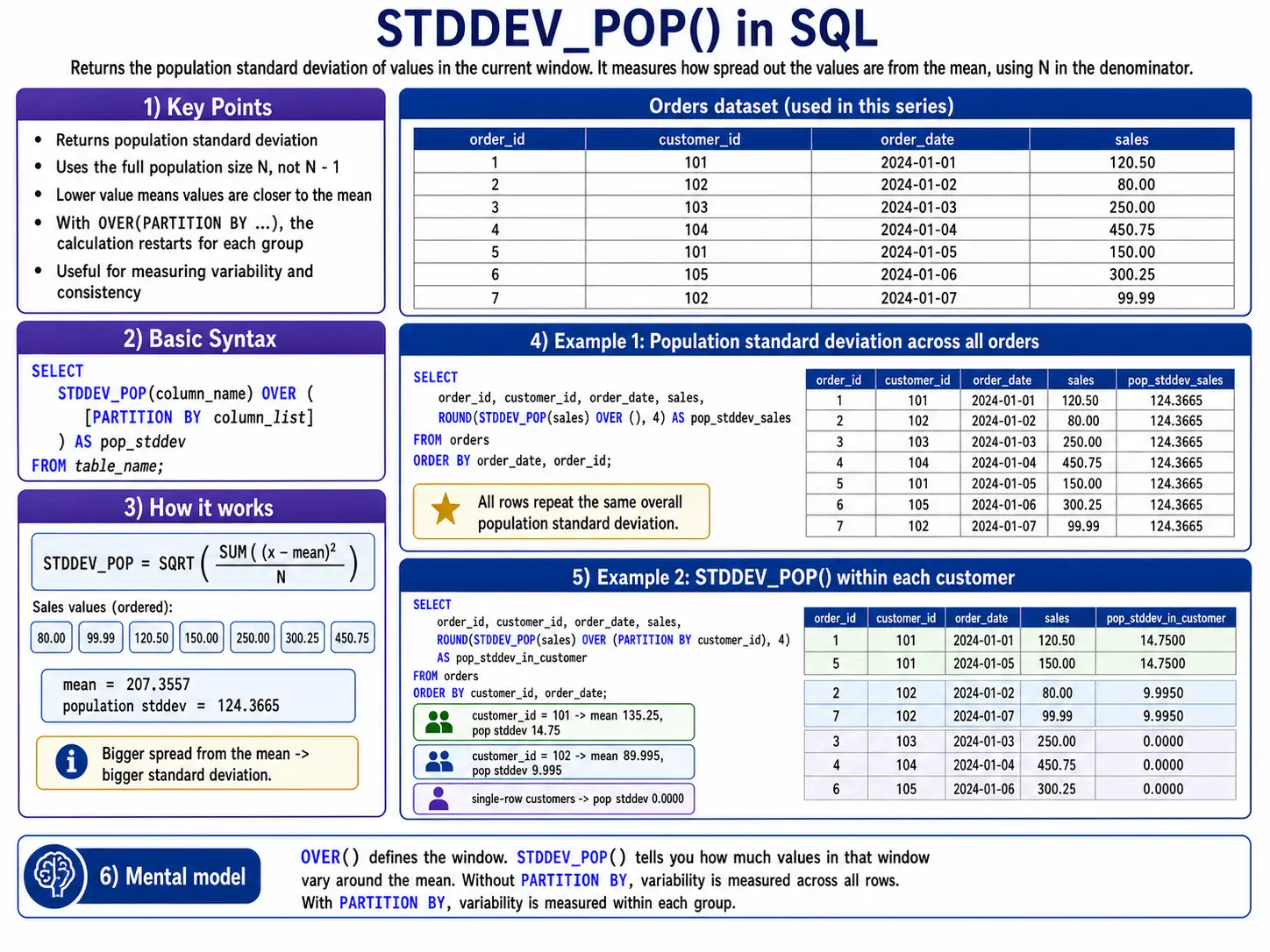Click 'Lower value means values are closer' bullet
Viewport: 1270px width, 952px height.
(x=214, y=195)
